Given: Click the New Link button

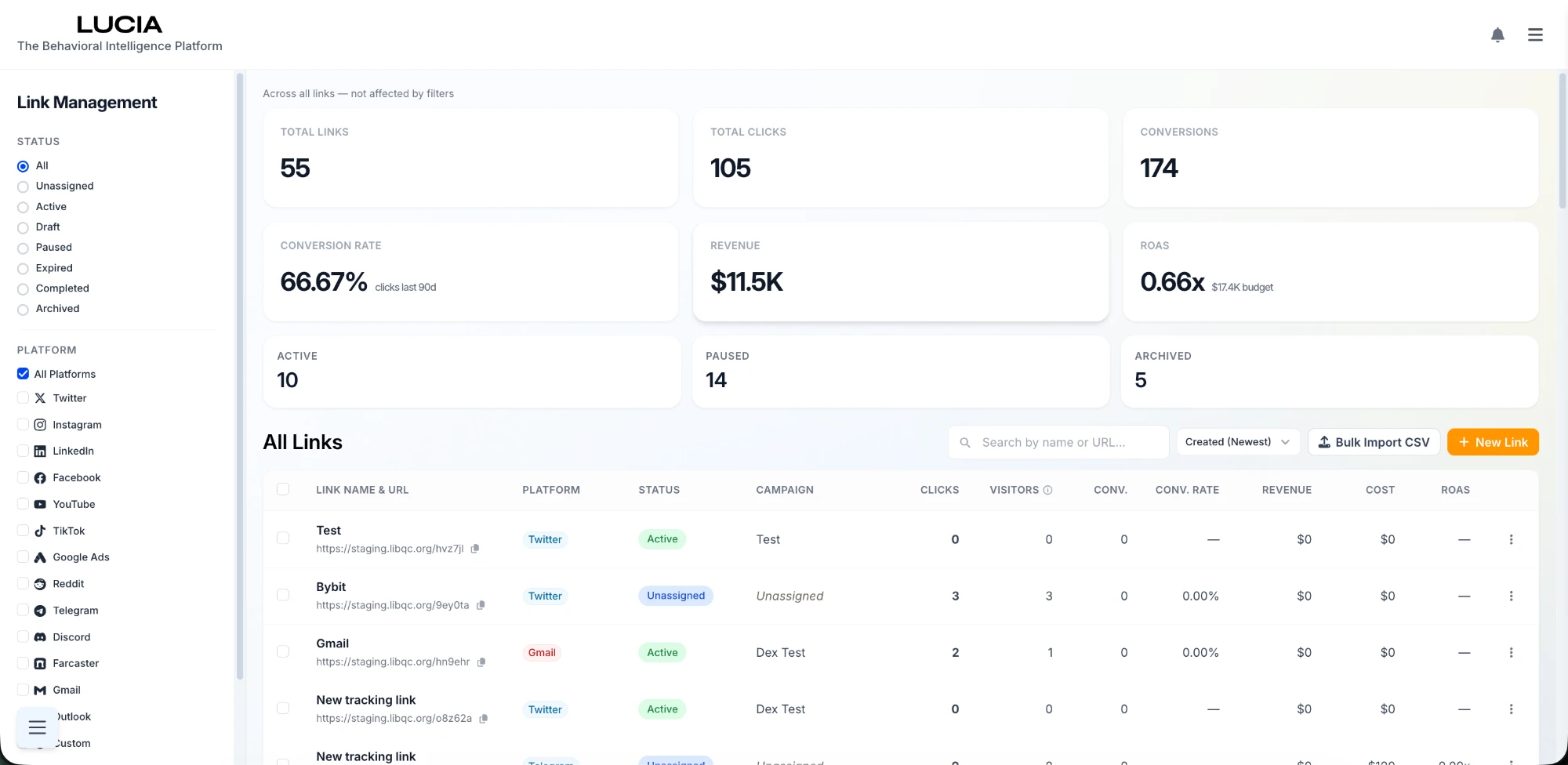Looking at the screenshot, I should tap(1493, 442).
